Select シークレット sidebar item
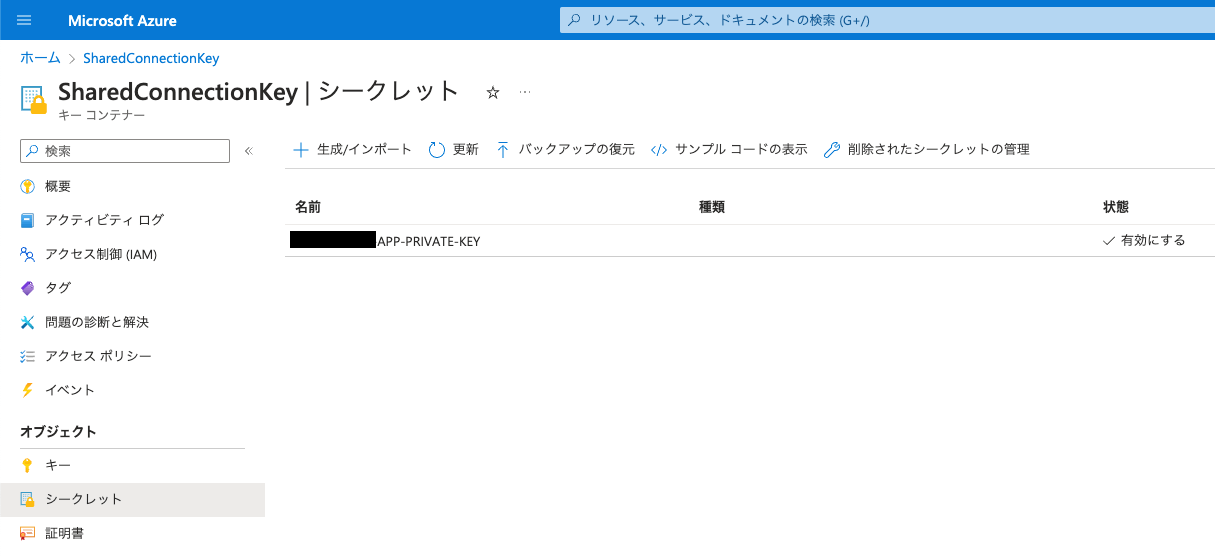Image resolution: width=1215 pixels, height=556 pixels. coord(132,499)
